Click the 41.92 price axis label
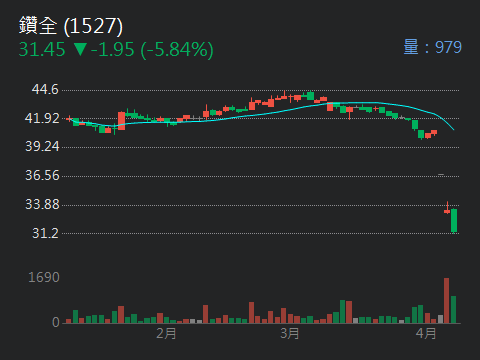This screenshot has width=480, height=360. click(x=42, y=118)
